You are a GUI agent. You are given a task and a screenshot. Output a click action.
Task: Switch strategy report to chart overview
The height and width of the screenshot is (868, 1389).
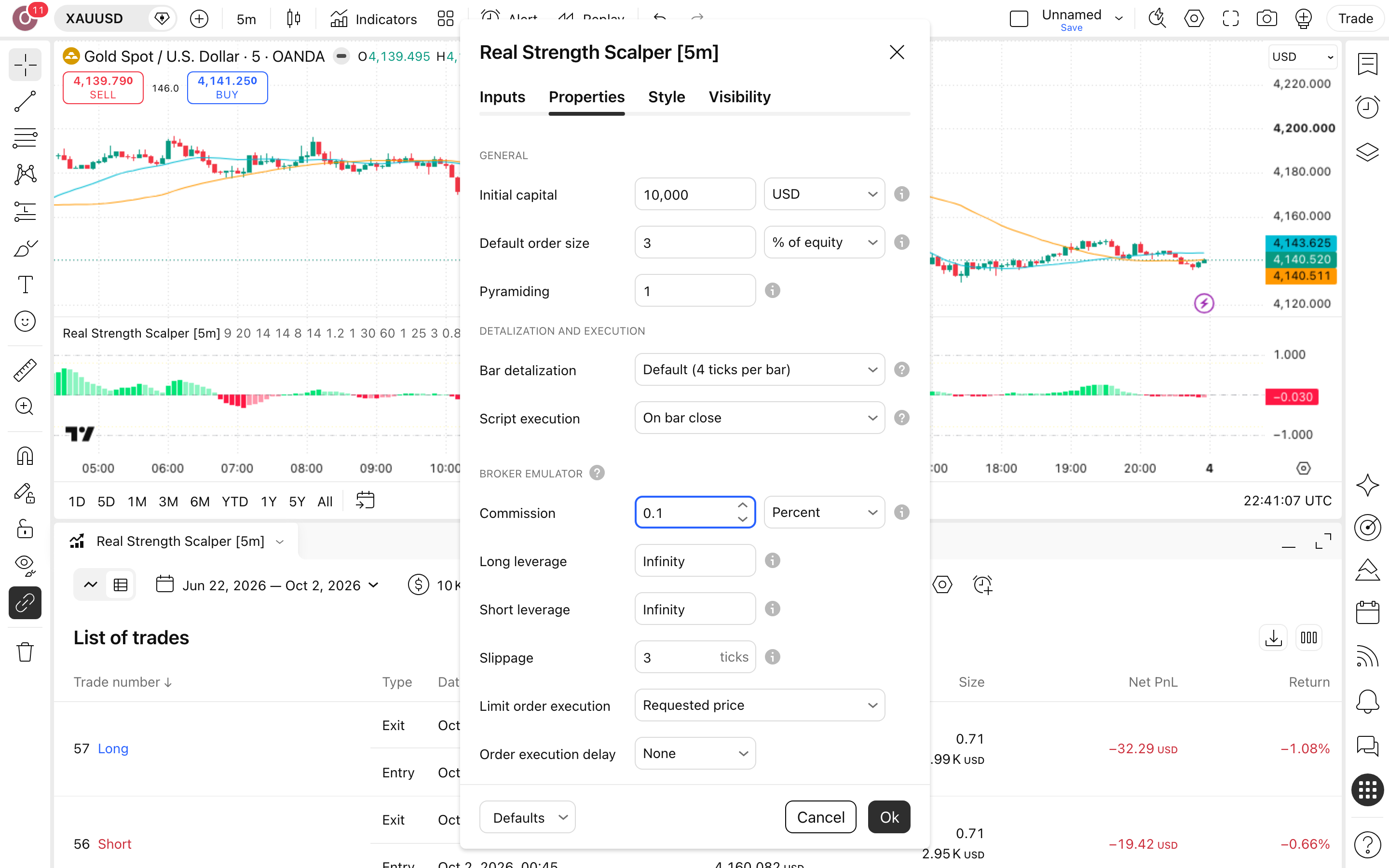[x=91, y=585]
